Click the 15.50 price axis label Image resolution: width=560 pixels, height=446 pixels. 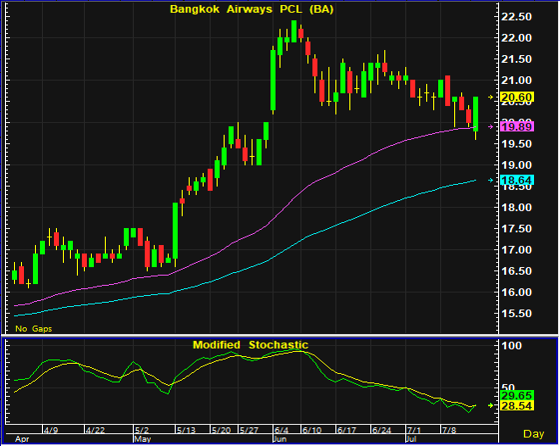pos(516,314)
